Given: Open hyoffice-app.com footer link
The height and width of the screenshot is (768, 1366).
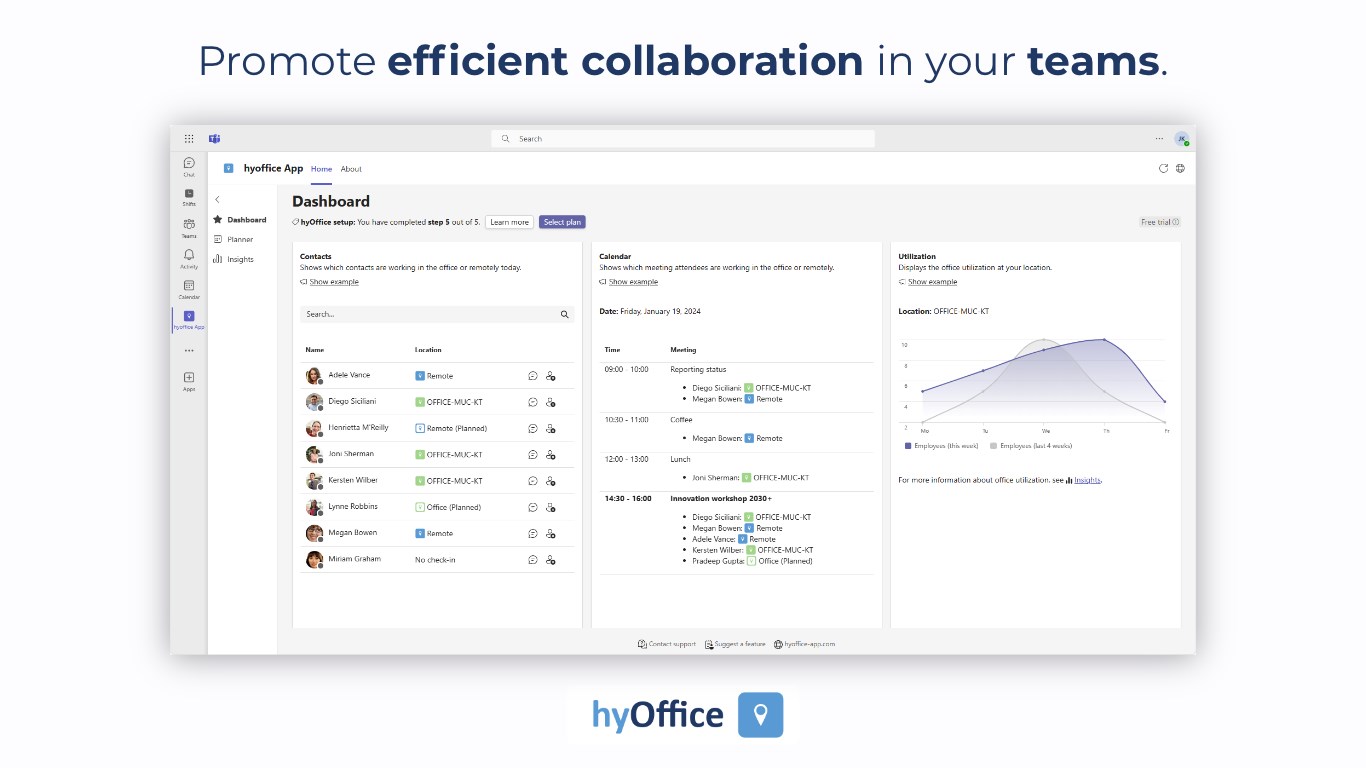Looking at the screenshot, I should point(804,644).
